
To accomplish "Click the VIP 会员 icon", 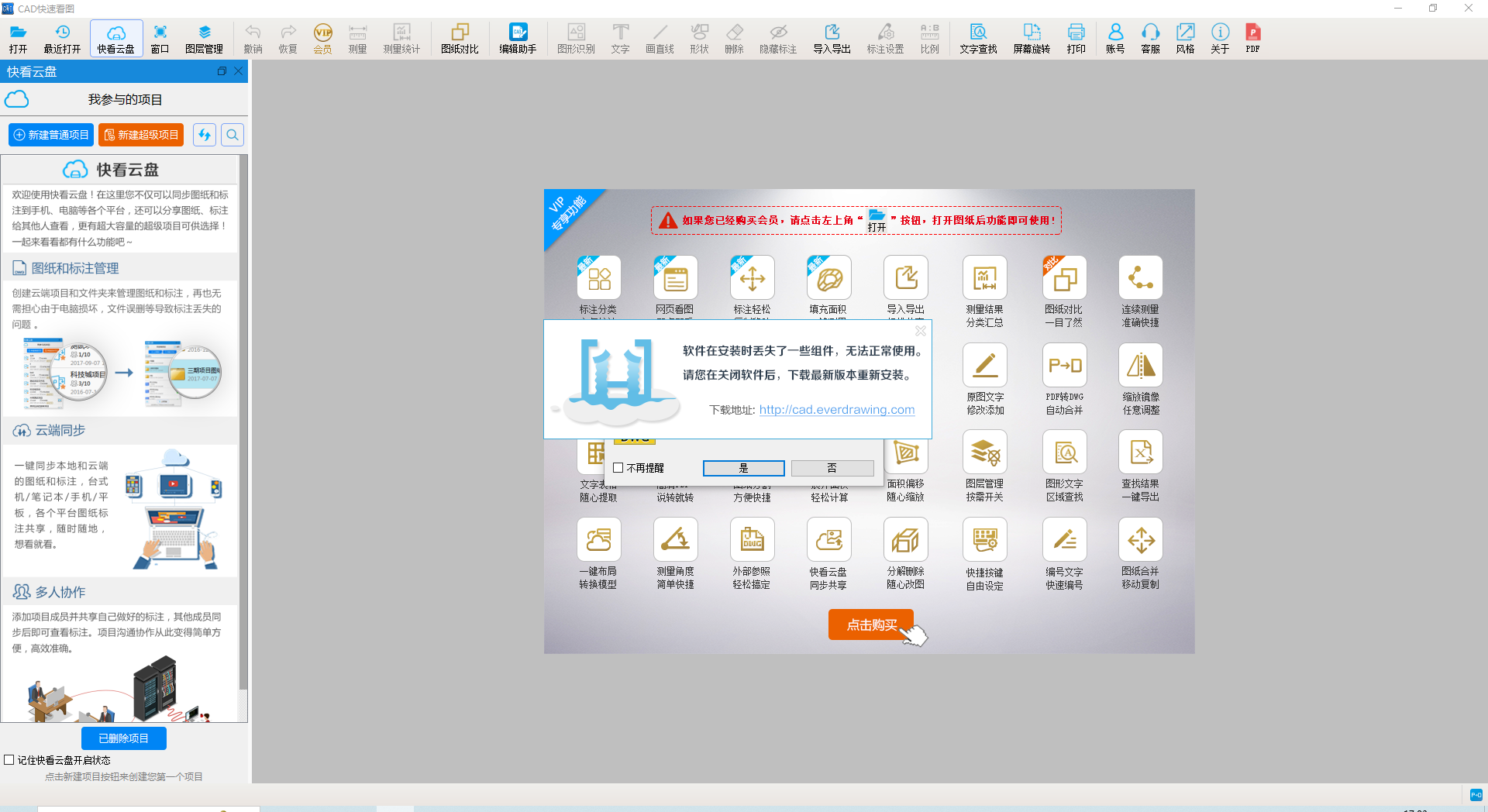I will pyautogui.click(x=322, y=39).
